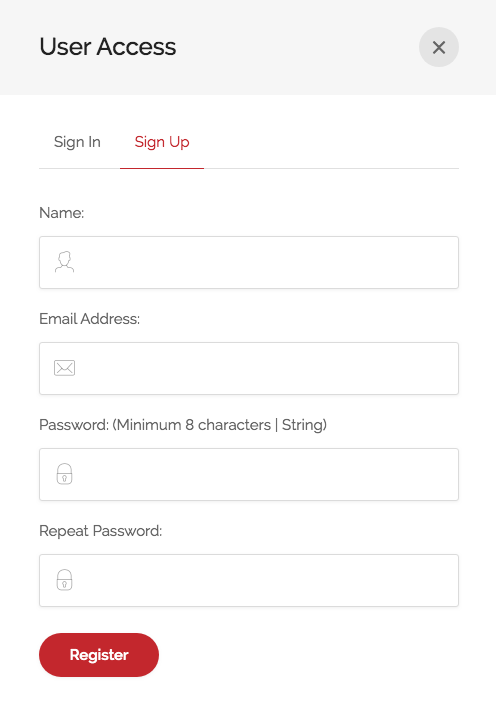
Task: Close the User Access dialog
Action: (438, 47)
